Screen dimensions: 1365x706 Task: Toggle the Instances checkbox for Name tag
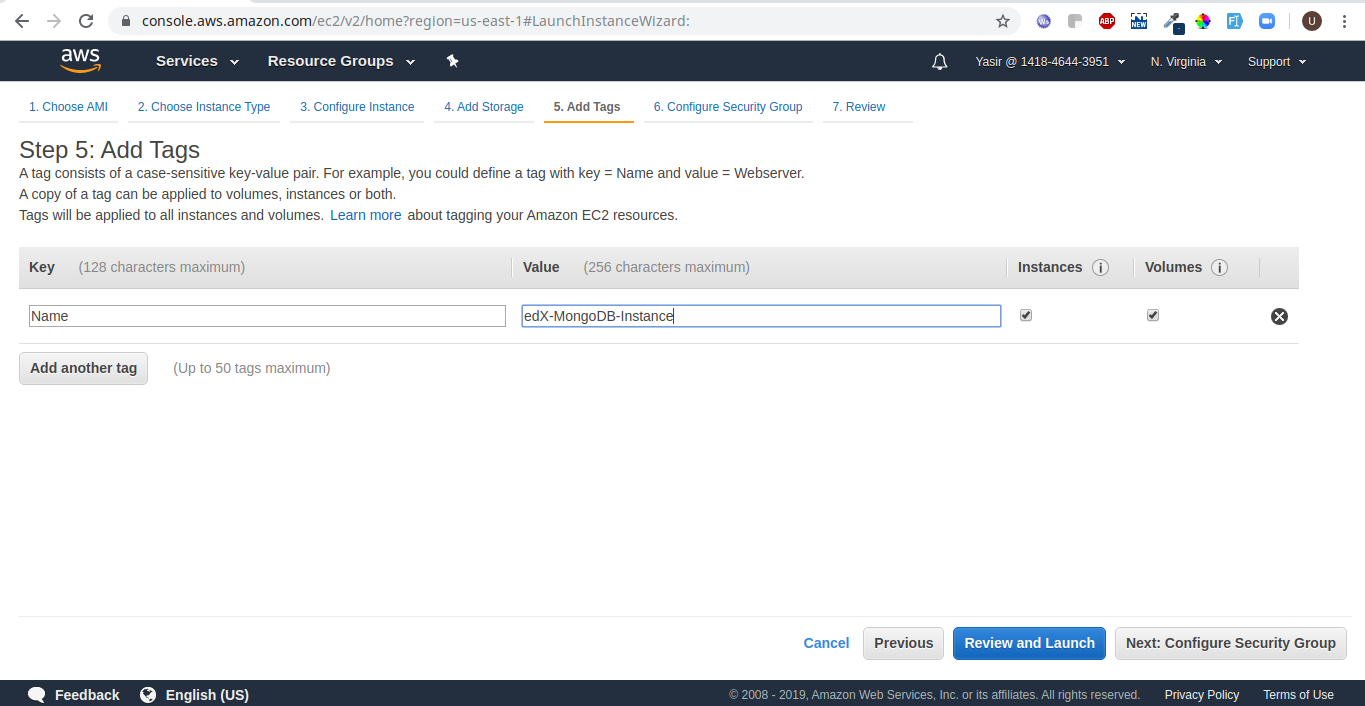tap(1026, 315)
